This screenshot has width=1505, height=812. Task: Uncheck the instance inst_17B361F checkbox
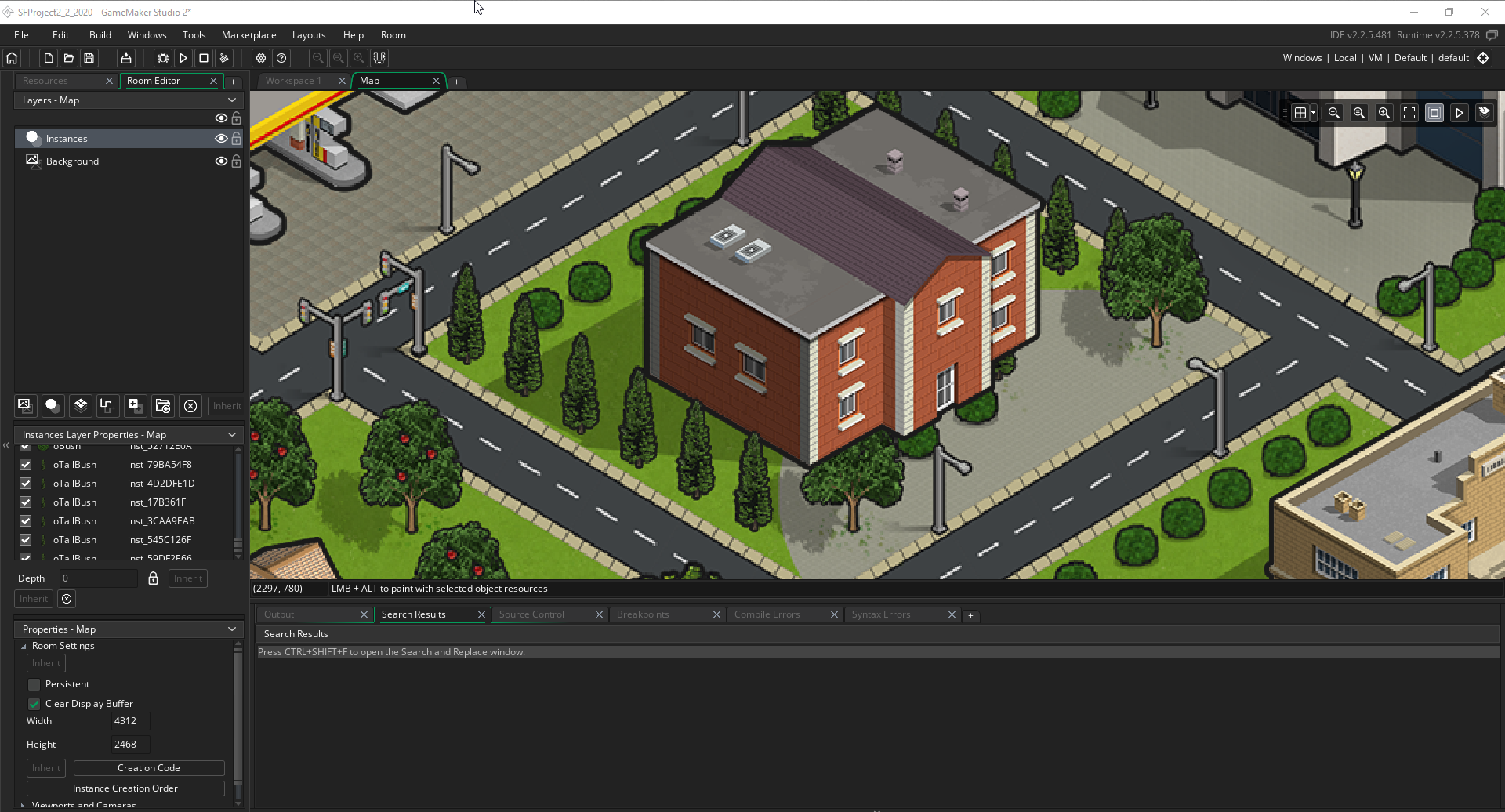(x=25, y=502)
